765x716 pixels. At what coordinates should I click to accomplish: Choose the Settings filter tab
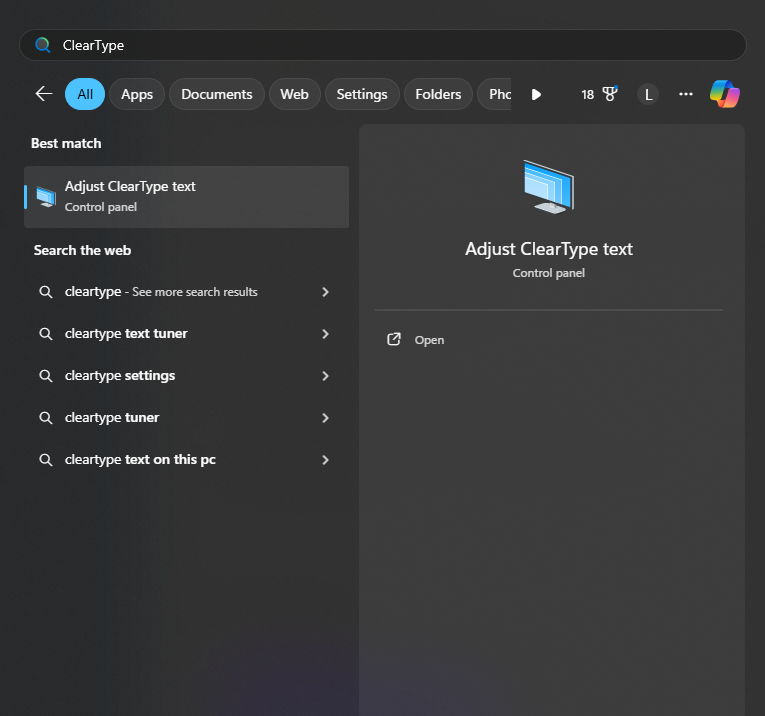click(x=361, y=94)
